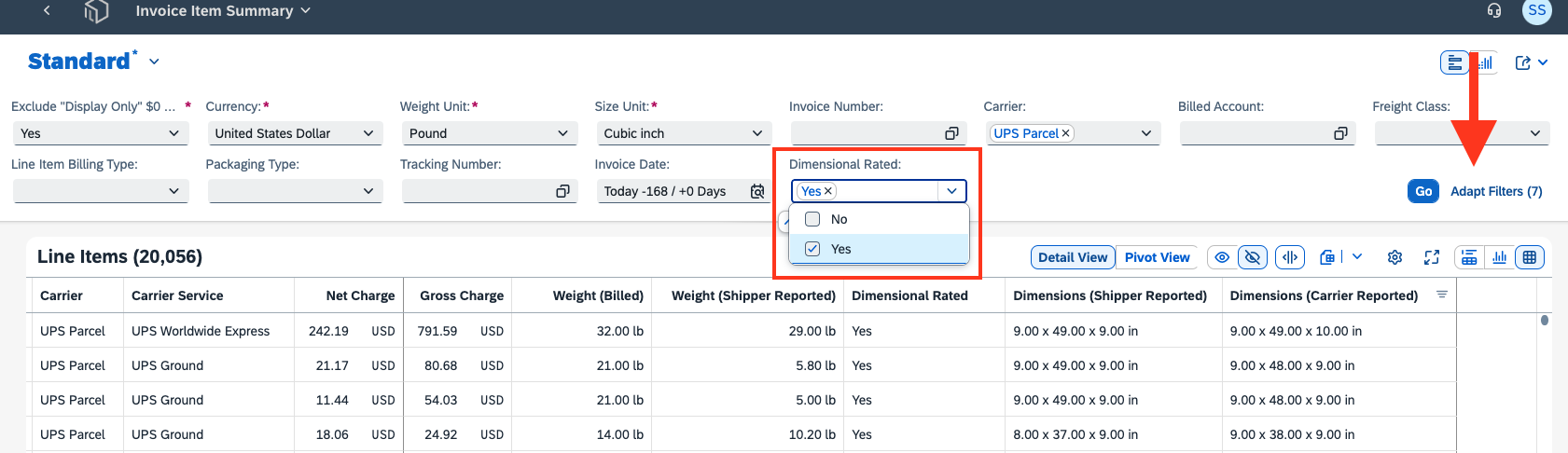1568x453 pixels.
Task: Open the Invoice Date calendar picker icon
Action: click(x=757, y=191)
